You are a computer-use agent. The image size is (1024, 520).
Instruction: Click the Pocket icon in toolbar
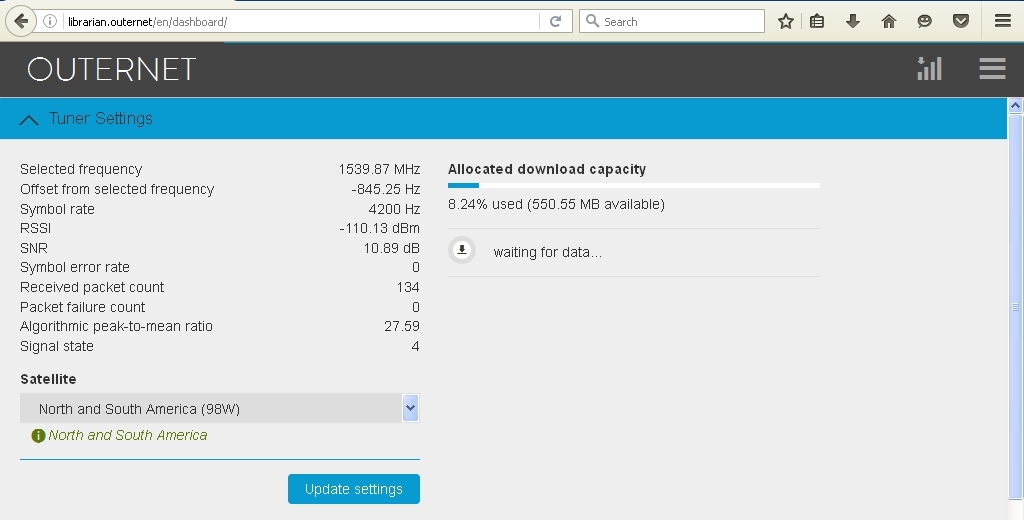click(960, 21)
